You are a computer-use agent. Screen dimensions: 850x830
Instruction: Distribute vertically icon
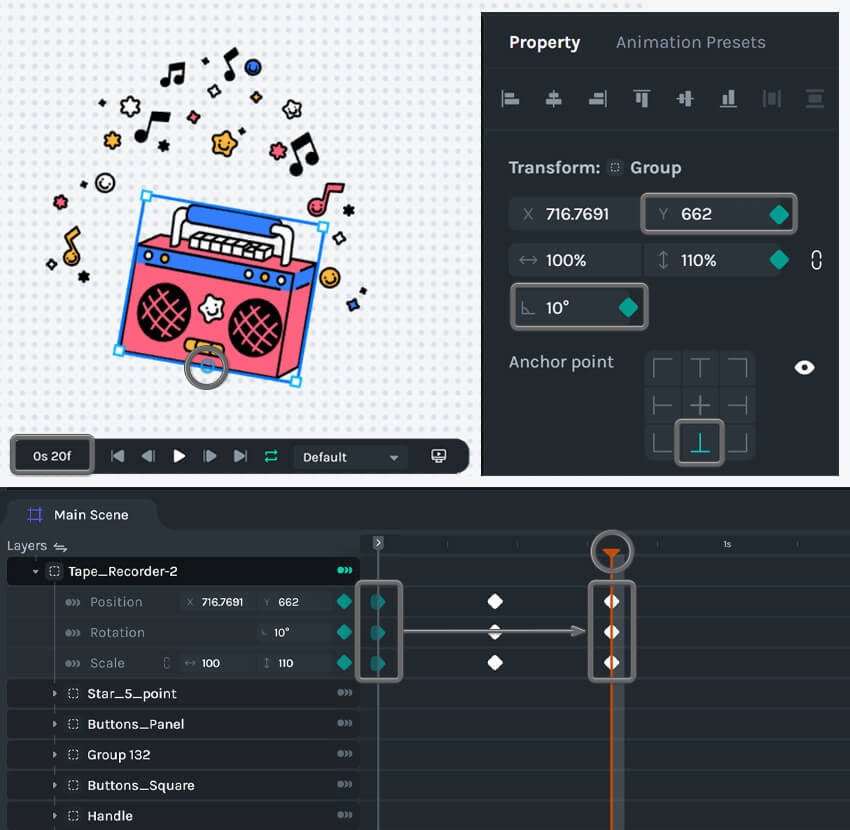[x=815, y=99]
